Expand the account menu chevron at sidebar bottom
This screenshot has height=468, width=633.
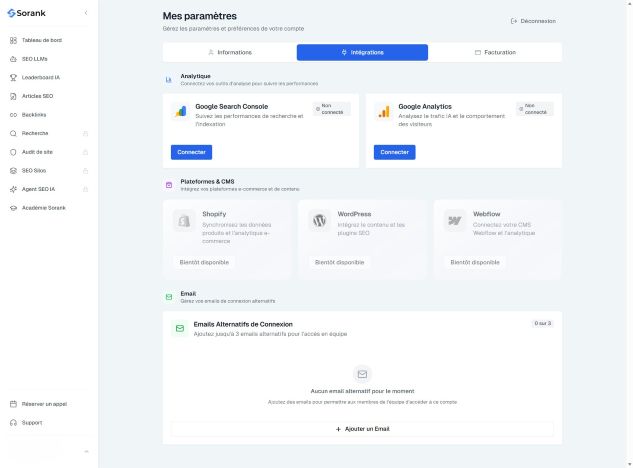(x=86, y=451)
